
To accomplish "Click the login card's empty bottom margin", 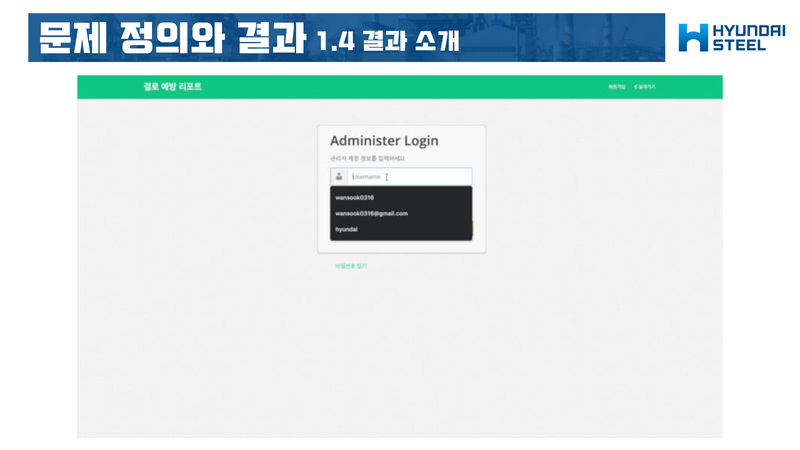I will point(400,247).
